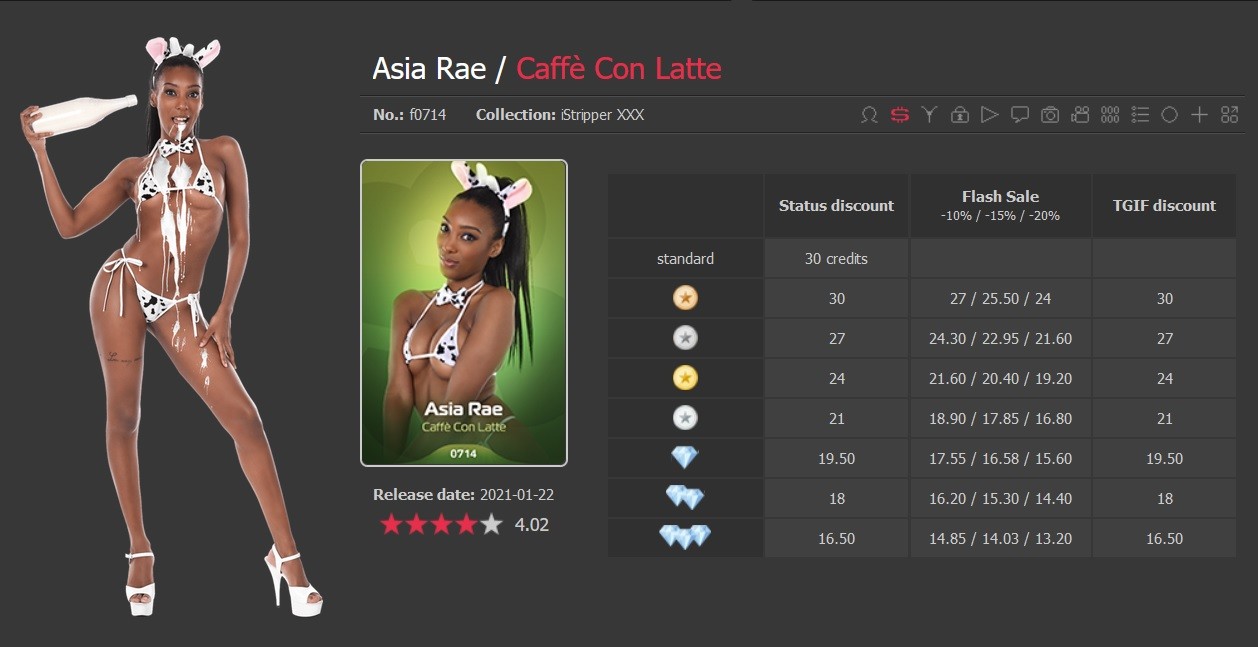Click the 24.30 / 22.95 / 21.60 cell

coord(1001,338)
